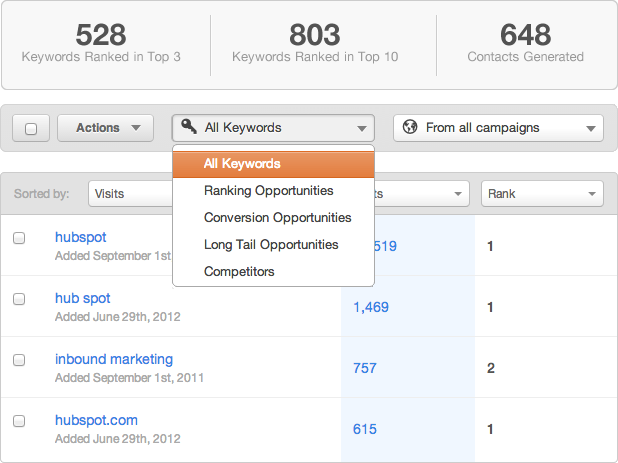Select the inbound marketing row checkbox
Image resolution: width=618 pixels, height=463 pixels.
[19, 360]
